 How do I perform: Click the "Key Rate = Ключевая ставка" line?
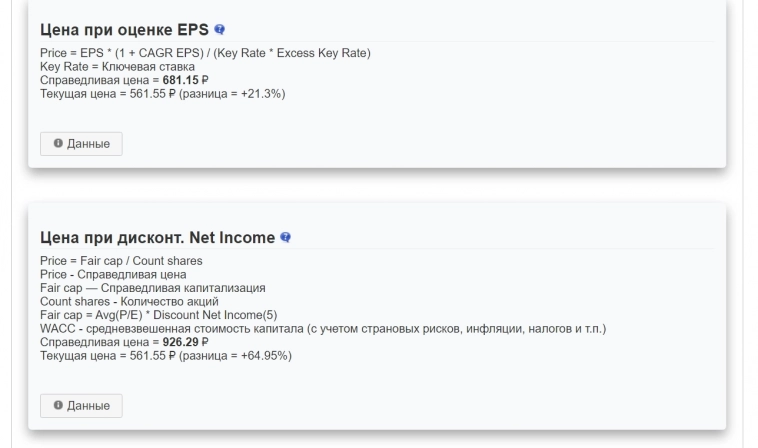pos(117,66)
